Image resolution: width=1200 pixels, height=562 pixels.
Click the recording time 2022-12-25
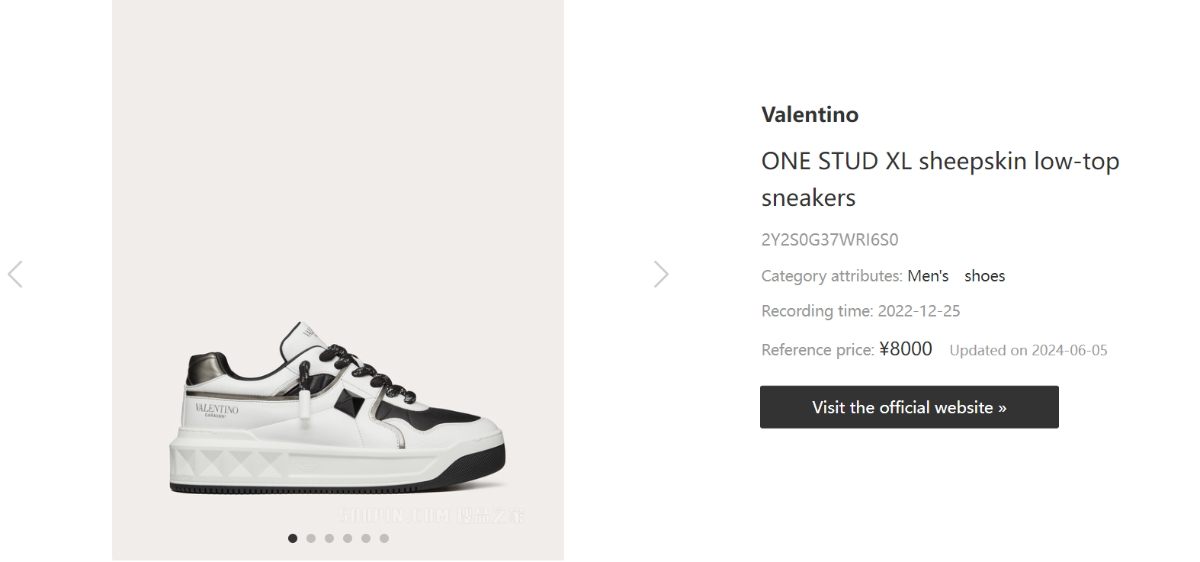[x=918, y=311]
